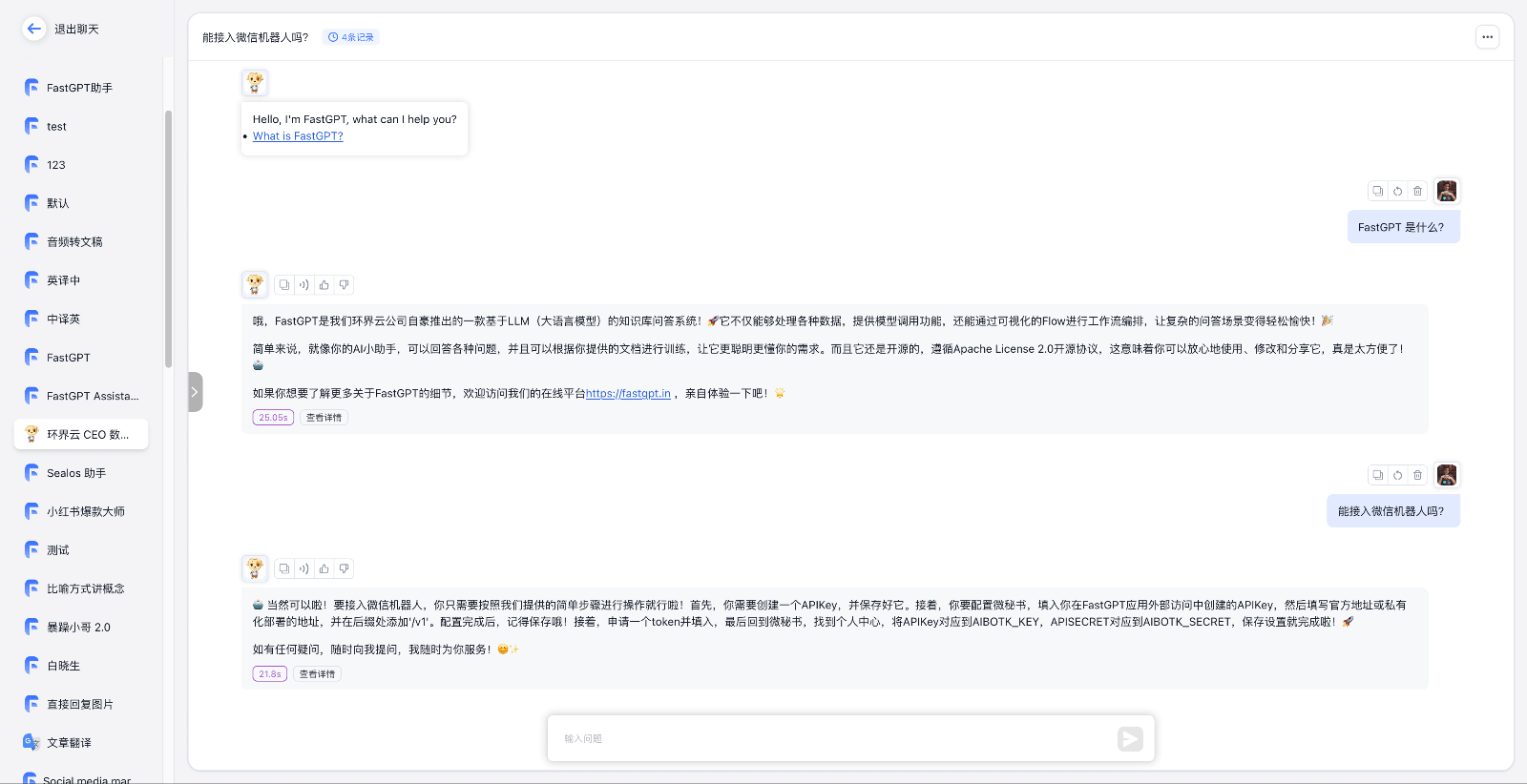The image size is (1527, 784).
Task: Regenerate the "能接入微信机器人吗?" question
Action: pos(1397,475)
